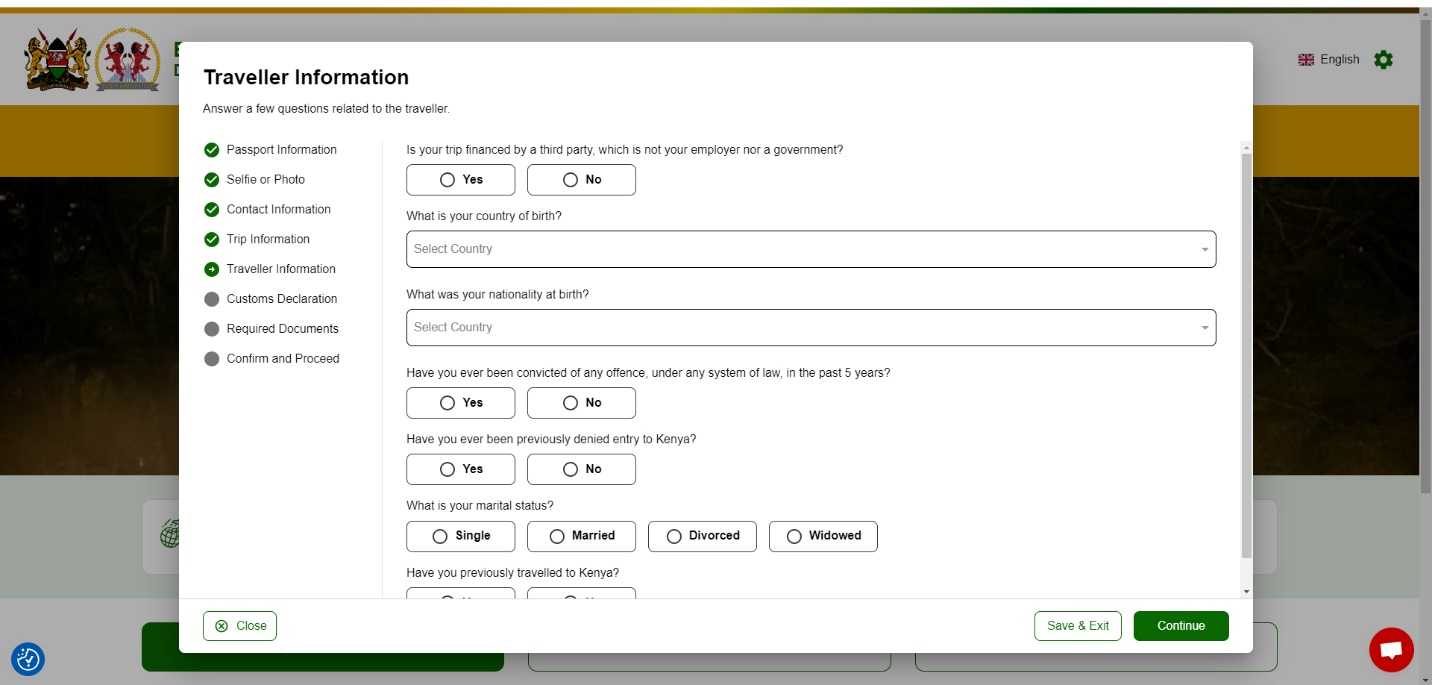Image resolution: width=1432 pixels, height=685 pixels.
Task: Click the green Continue button
Action: [1180, 626]
